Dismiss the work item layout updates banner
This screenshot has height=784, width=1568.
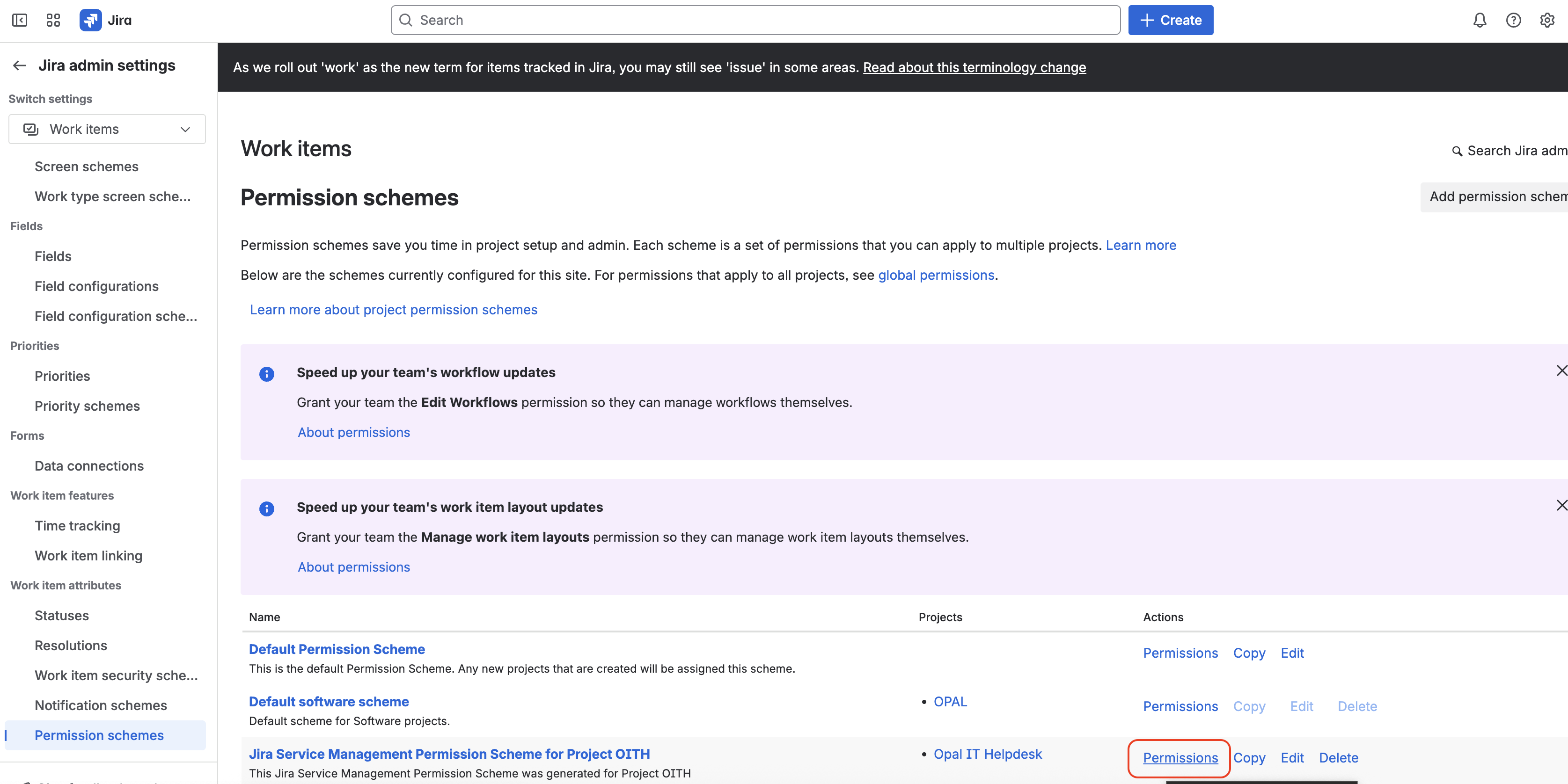pos(1561,505)
